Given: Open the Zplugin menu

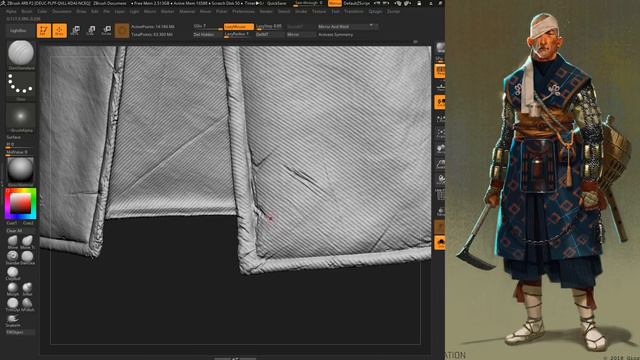Looking at the screenshot, I should pyautogui.click(x=376, y=11).
